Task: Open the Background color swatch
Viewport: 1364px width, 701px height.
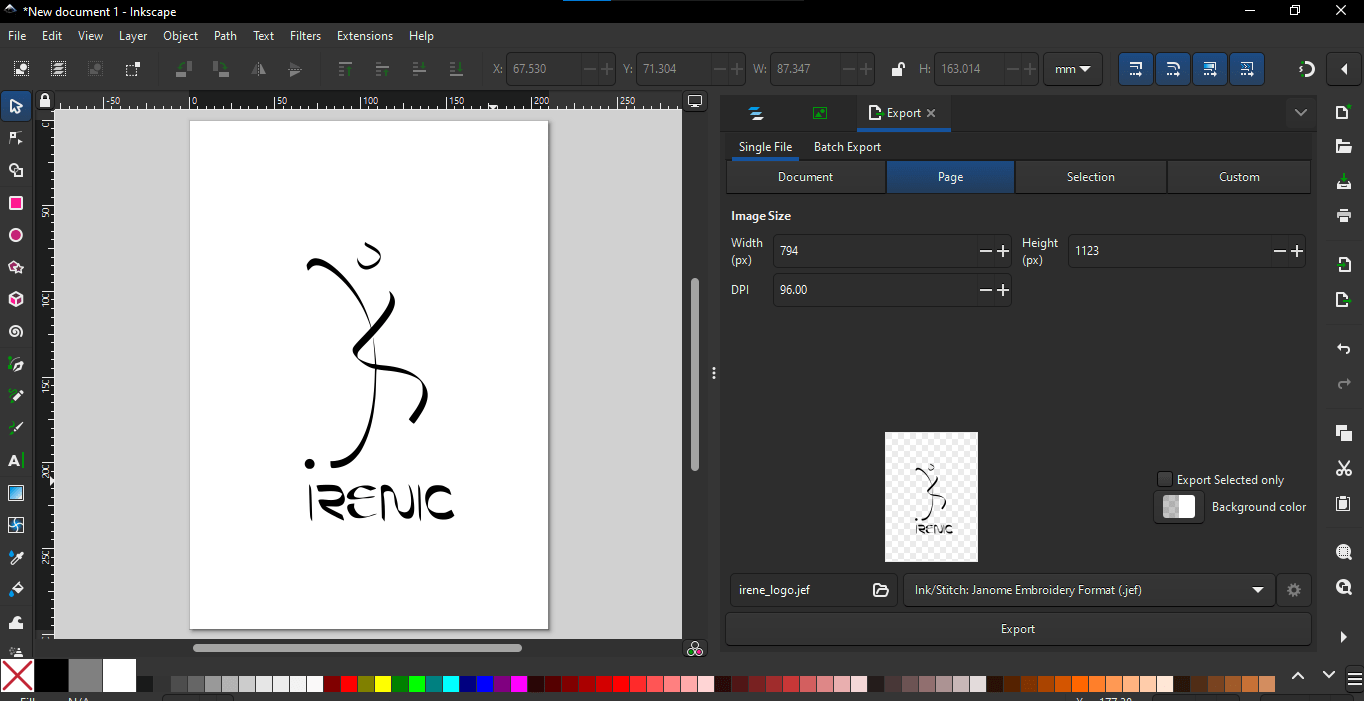Action: (1179, 507)
